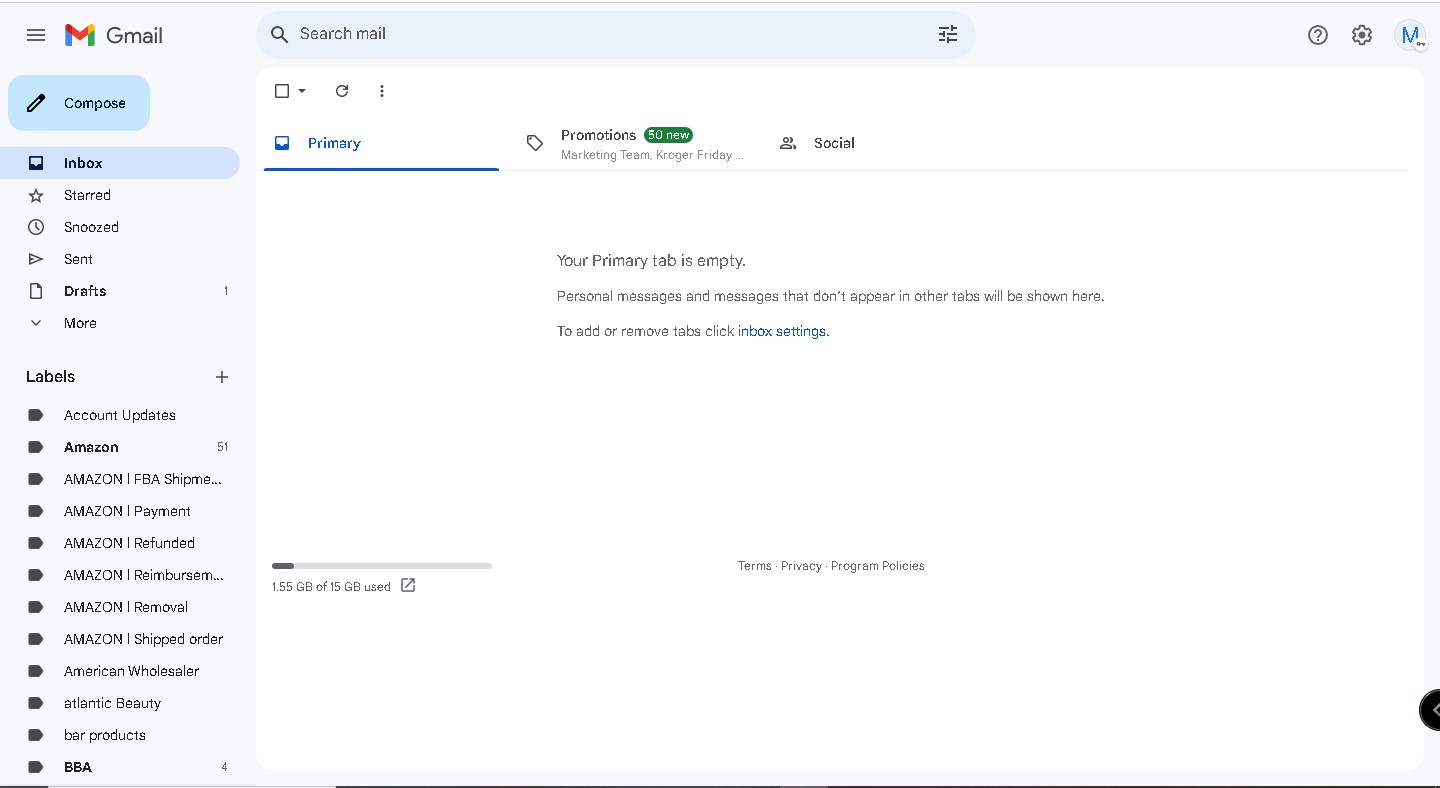Open the Support help icon

pos(1318,35)
